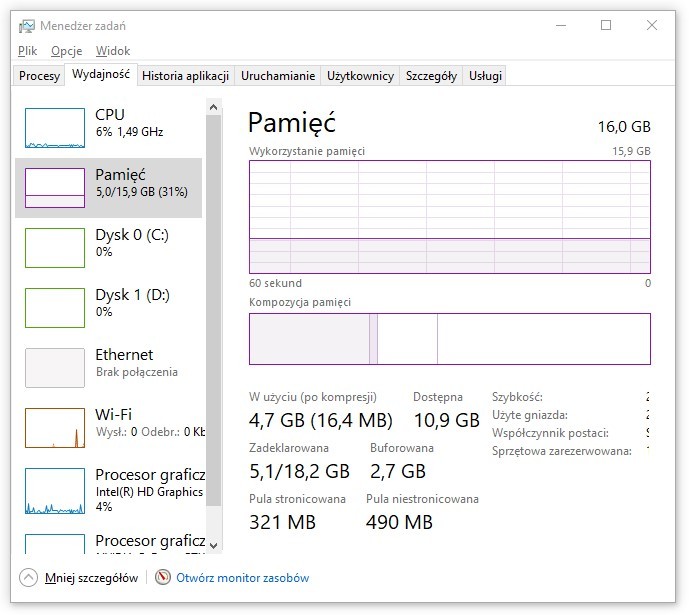Viewport: 689px width, 615px height.
Task: Click the Zadeklarowana 5,1/18,2 GB value
Action: tap(299, 471)
